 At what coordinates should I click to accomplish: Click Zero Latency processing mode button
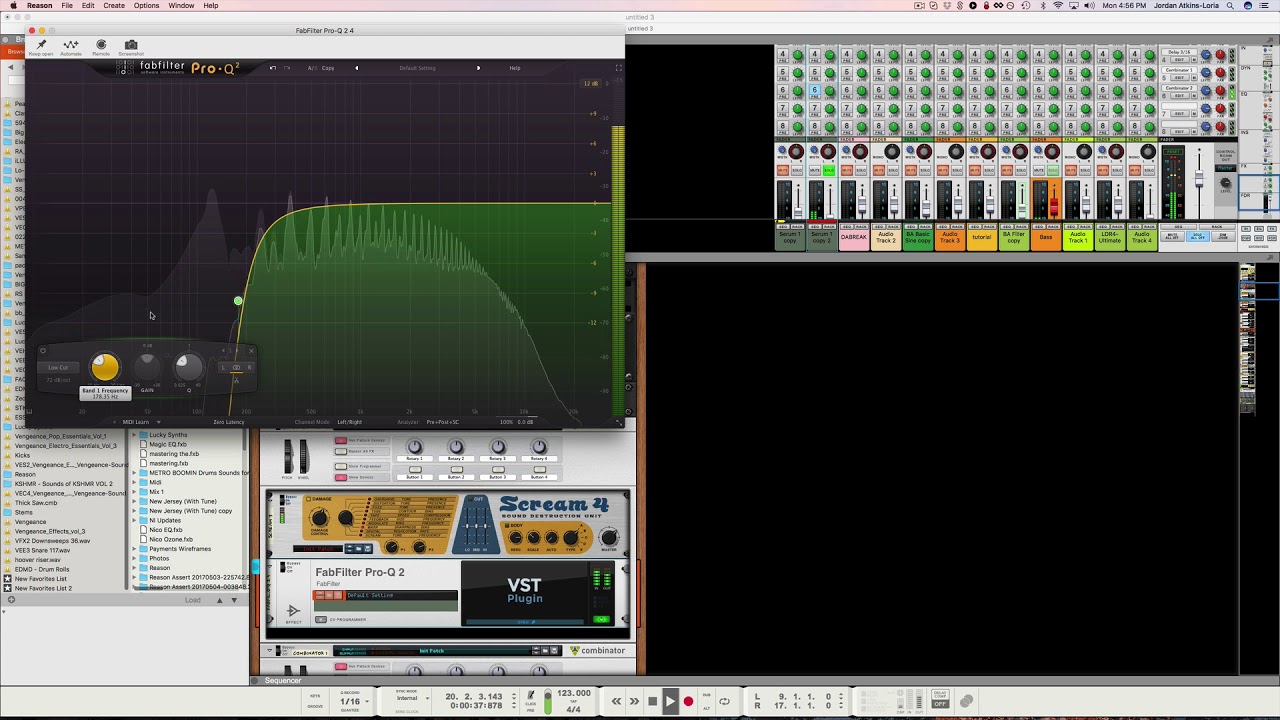pos(228,422)
